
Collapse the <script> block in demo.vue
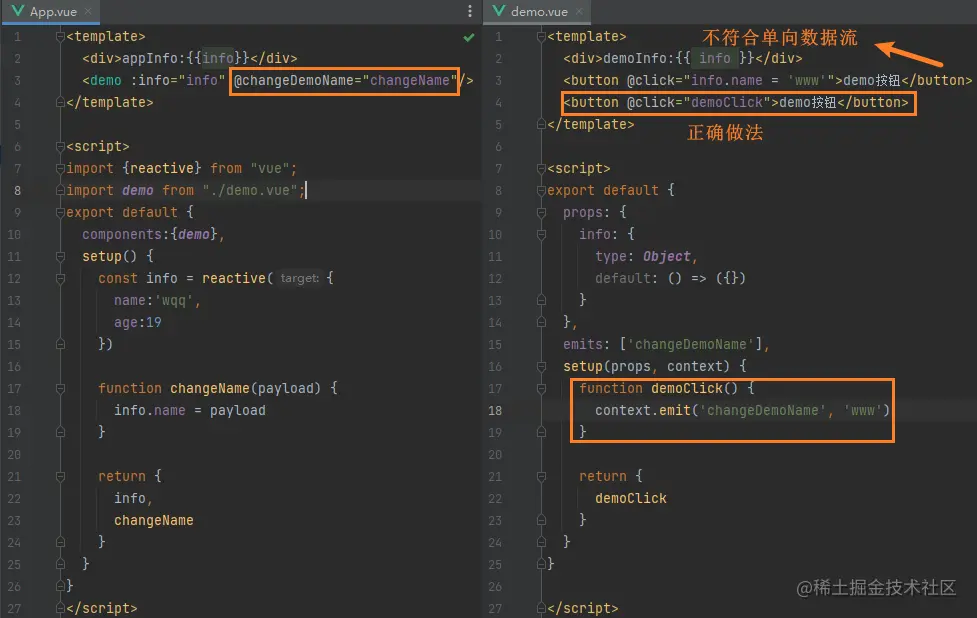pos(541,168)
